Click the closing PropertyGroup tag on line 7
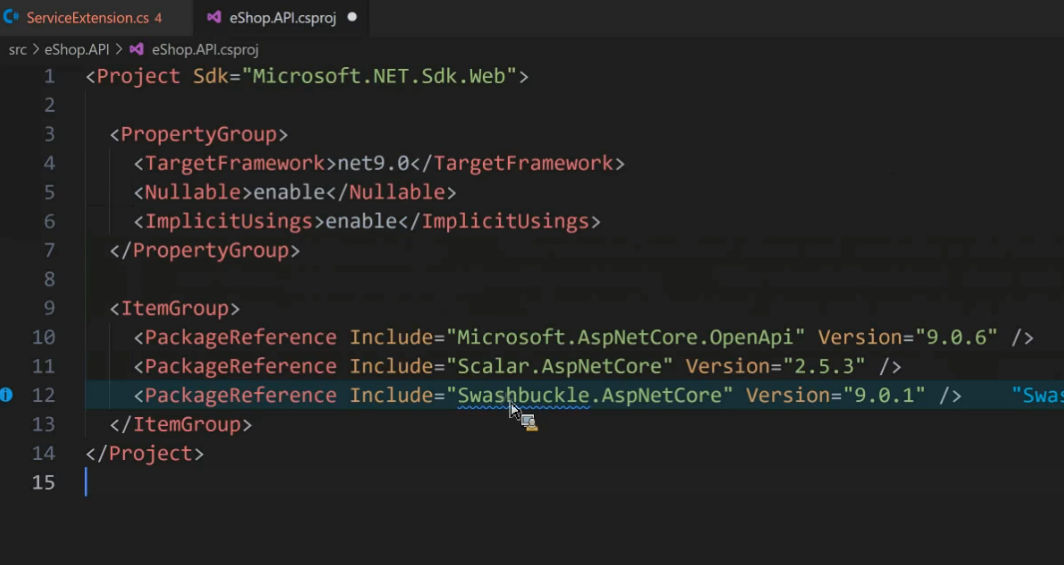 click(x=205, y=250)
